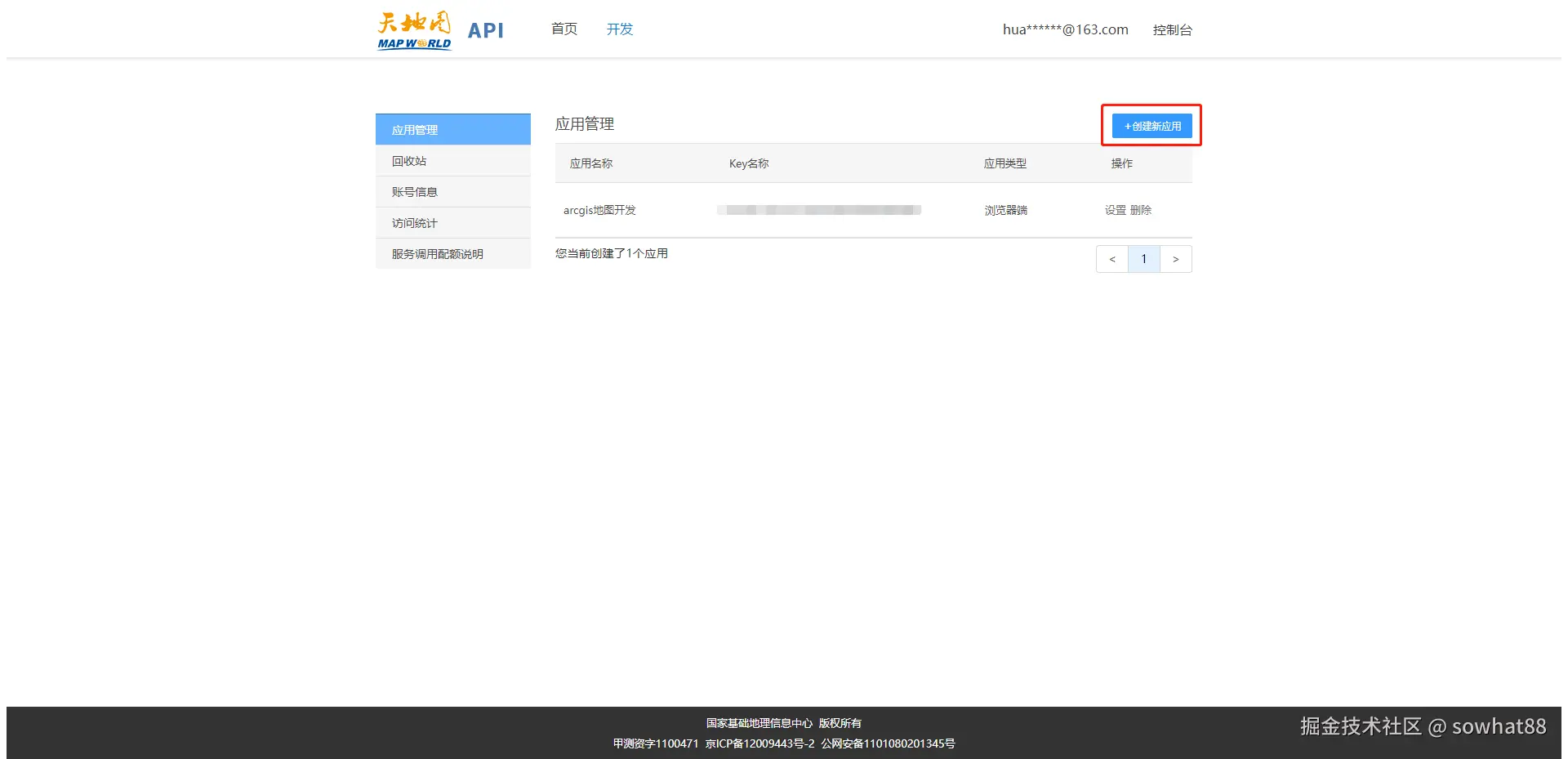The width and height of the screenshot is (1568, 759).
Task: Click the app name arcgis地图开发
Action: pos(599,210)
